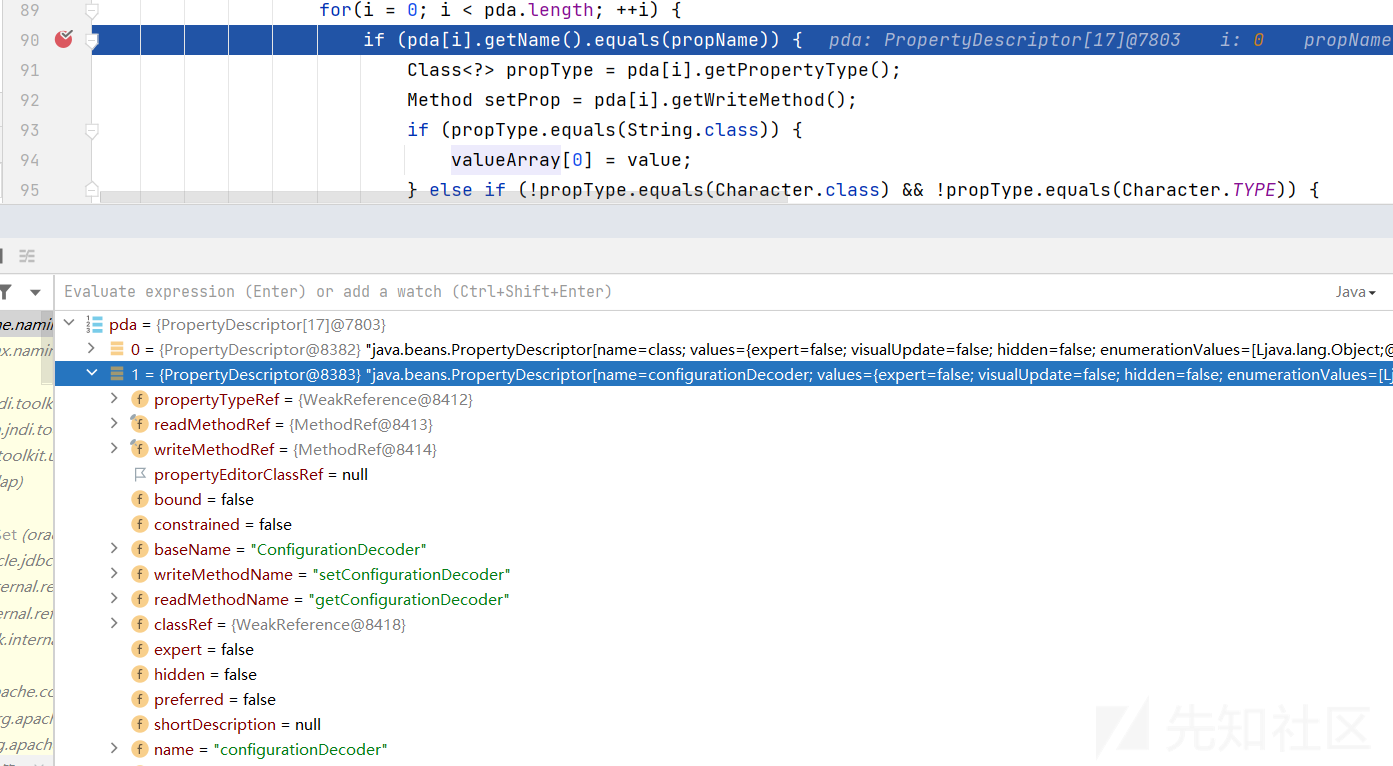The width and height of the screenshot is (1393, 766).
Task: Select the writeMethodName variable row
Action: coord(332,575)
